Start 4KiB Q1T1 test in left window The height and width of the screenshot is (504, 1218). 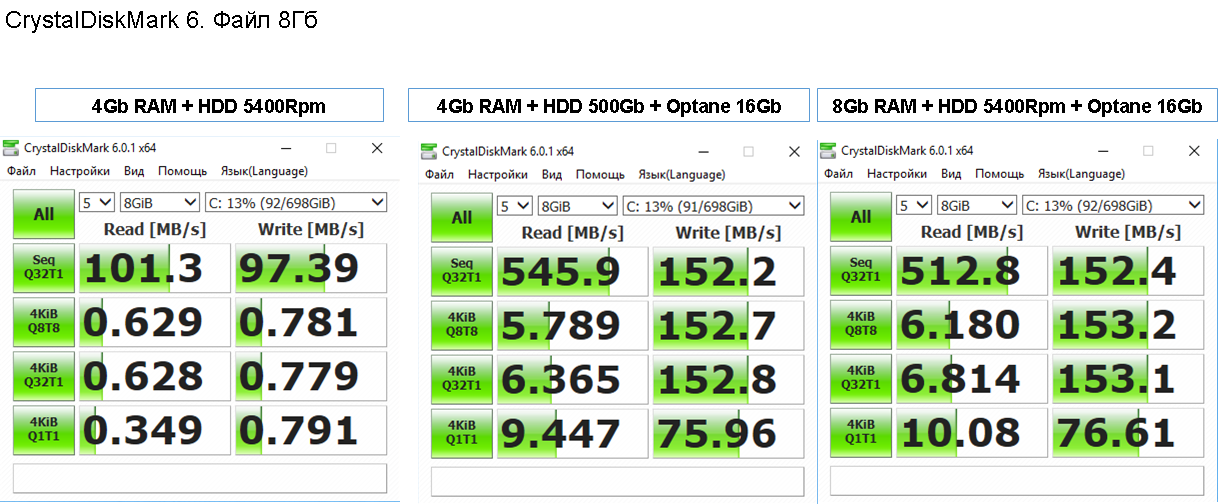44,430
